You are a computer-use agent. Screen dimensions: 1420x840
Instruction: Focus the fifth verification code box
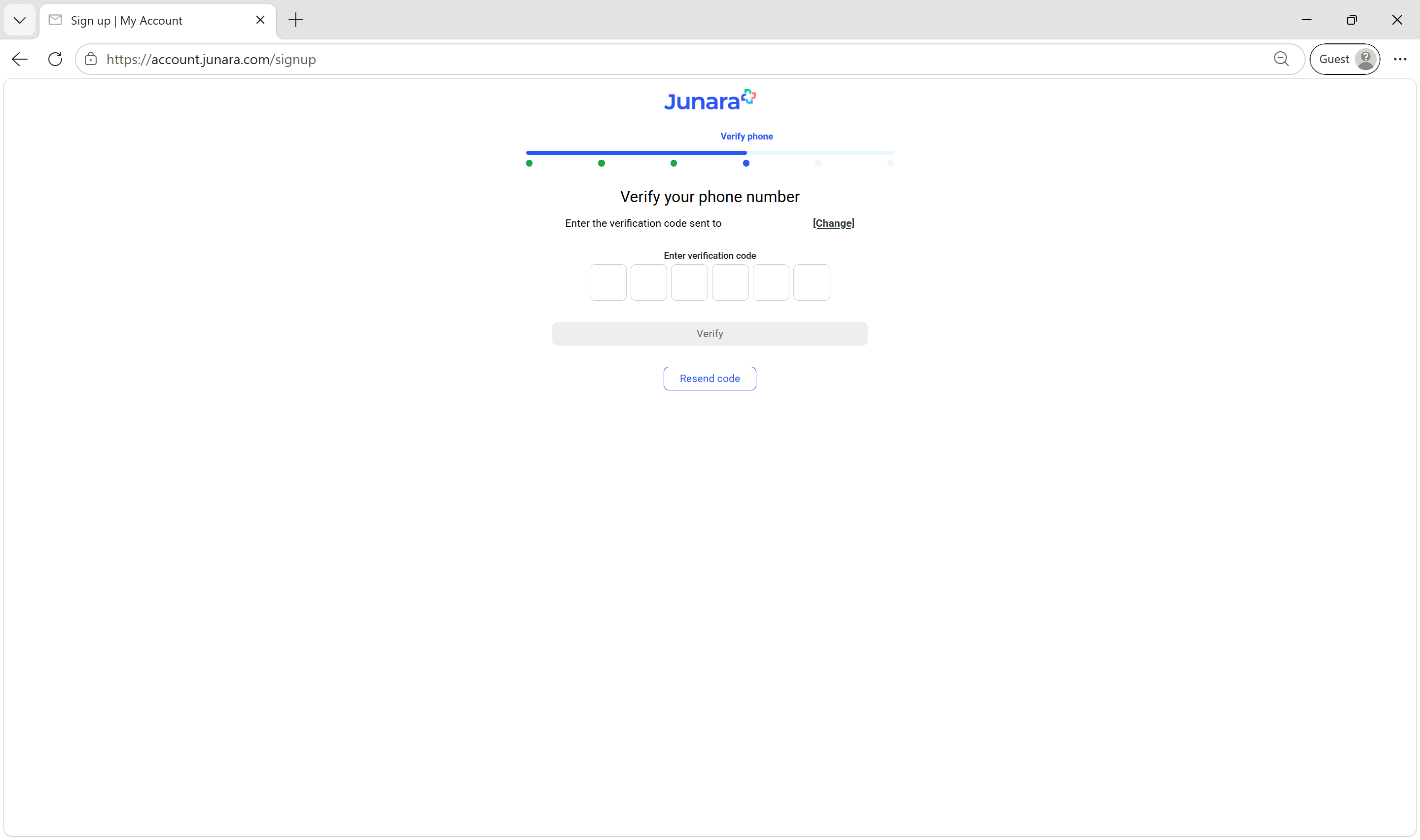[771, 282]
